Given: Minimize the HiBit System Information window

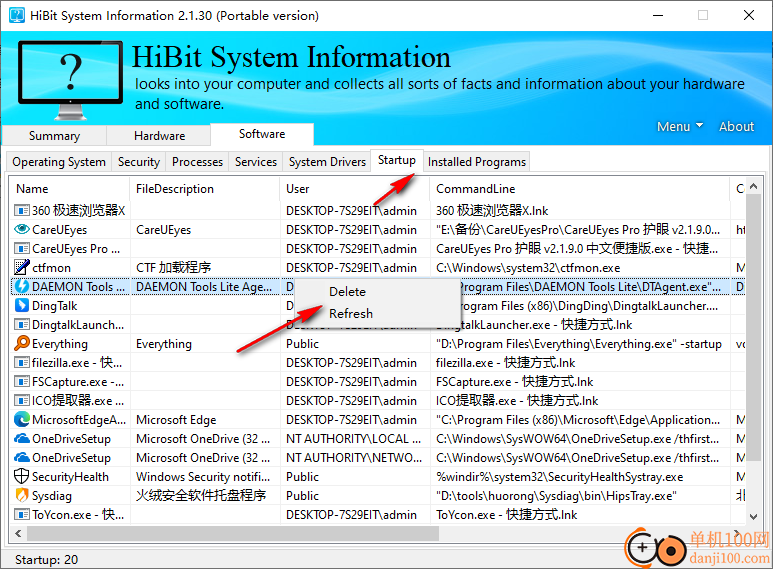Looking at the screenshot, I should [x=658, y=15].
